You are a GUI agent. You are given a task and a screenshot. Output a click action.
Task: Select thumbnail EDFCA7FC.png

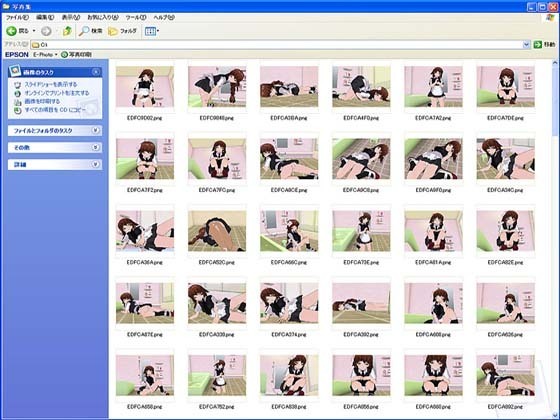pos(217,159)
